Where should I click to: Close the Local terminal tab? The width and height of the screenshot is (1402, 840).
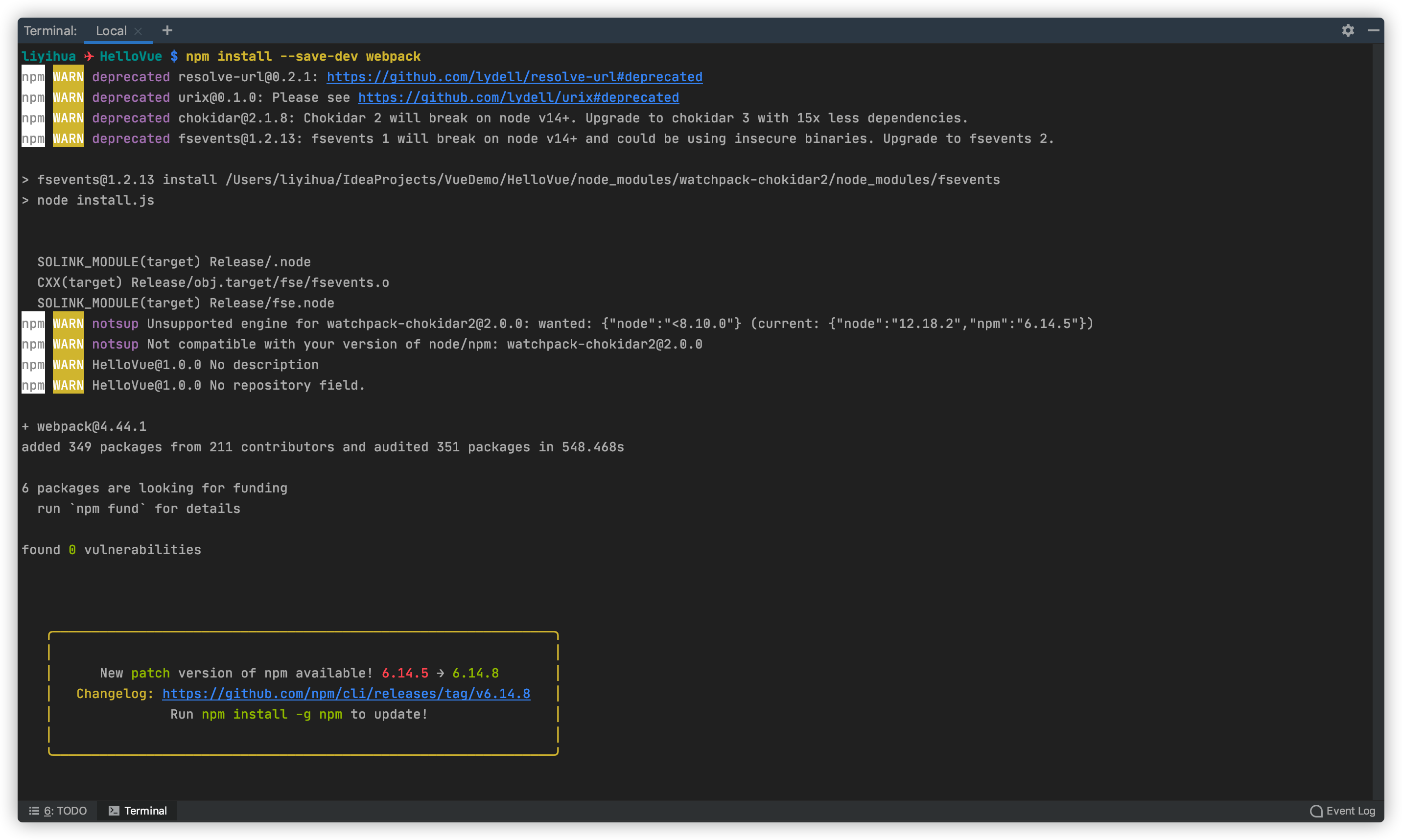coord(138,31)
